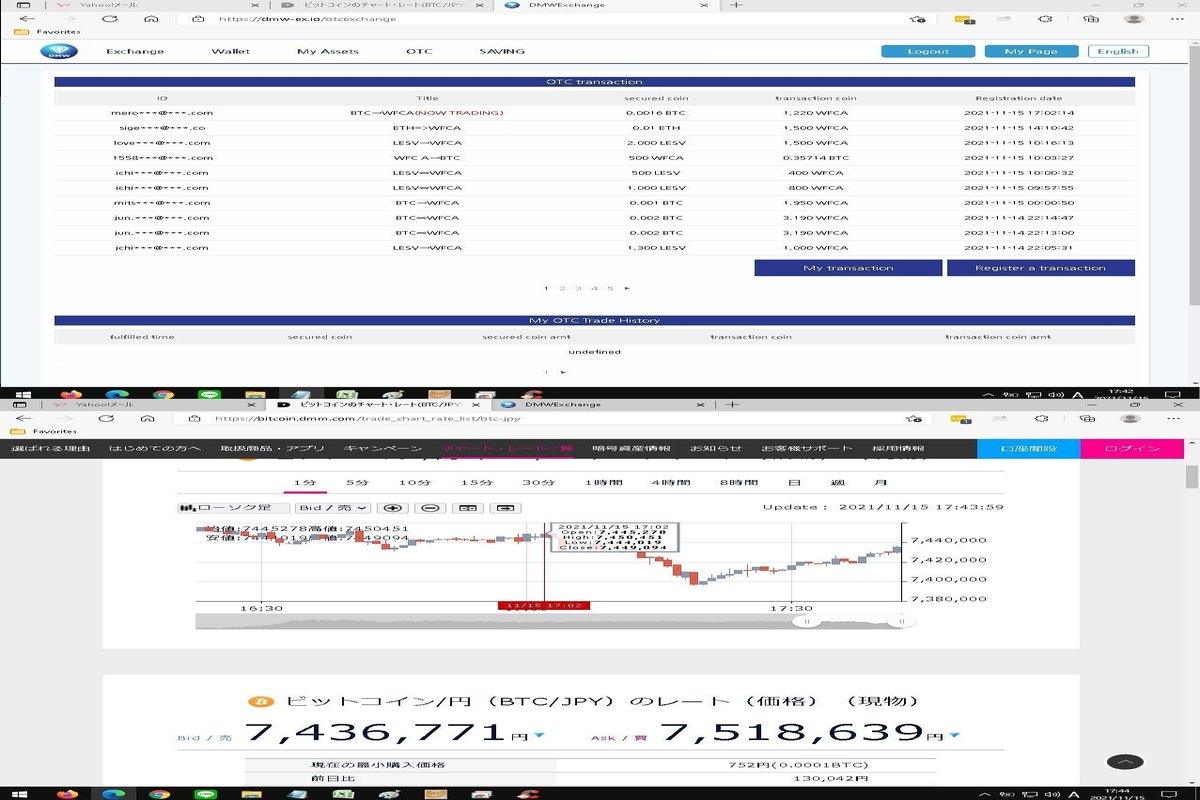Click the home icon in the DMWExchange window

[x=149, y=19]
